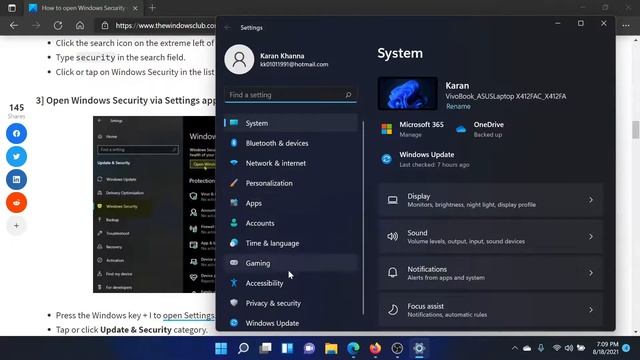Close the How to open Windows Security tab

[135, 8]
